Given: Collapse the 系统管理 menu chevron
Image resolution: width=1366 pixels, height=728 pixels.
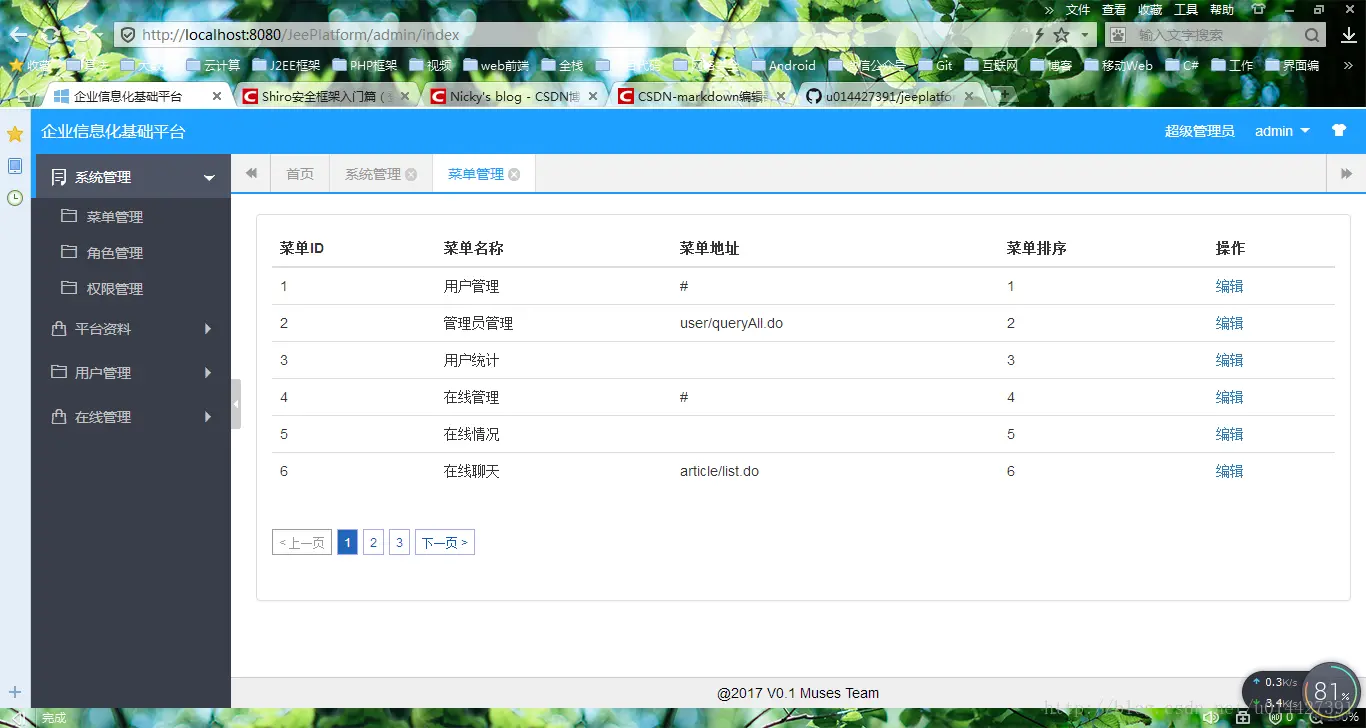Looking at the screenshot, I should pos(209,176).
